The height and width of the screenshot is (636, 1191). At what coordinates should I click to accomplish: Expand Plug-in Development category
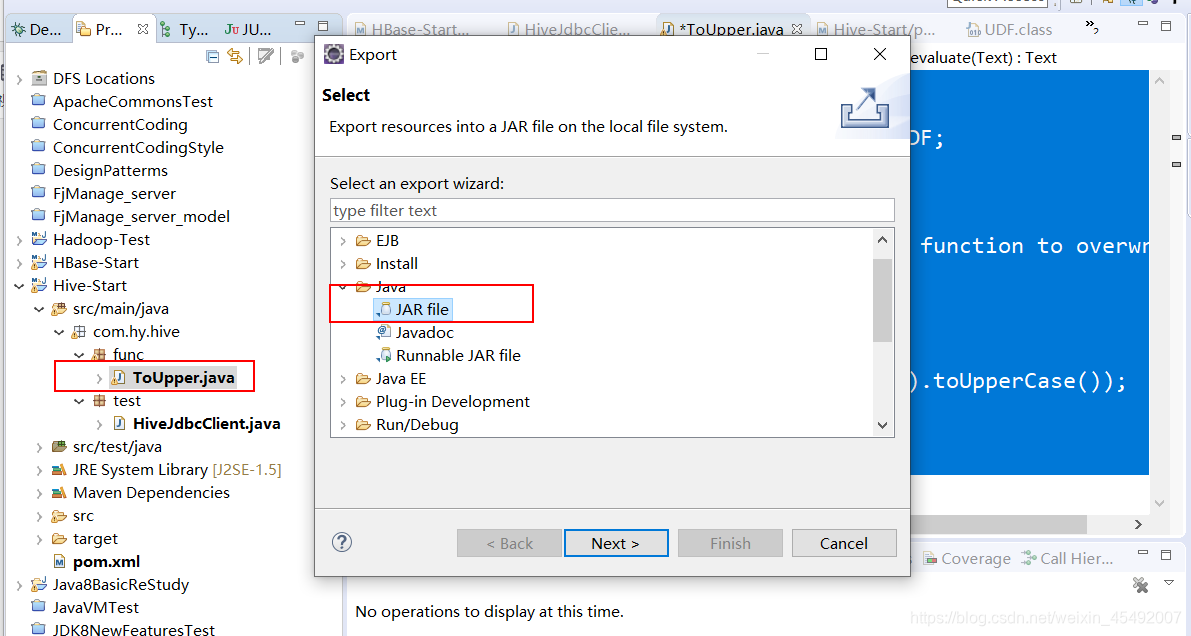tap(343, 401)
